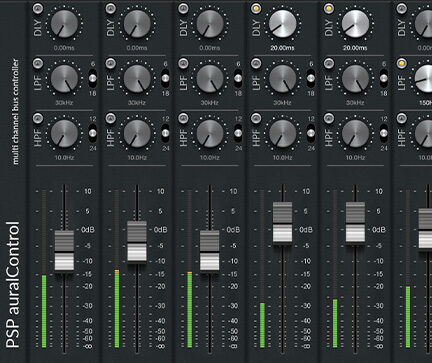Click the 30kHz LPF value on channel five
Screen dimensions: 432x363
click(355, 103)
